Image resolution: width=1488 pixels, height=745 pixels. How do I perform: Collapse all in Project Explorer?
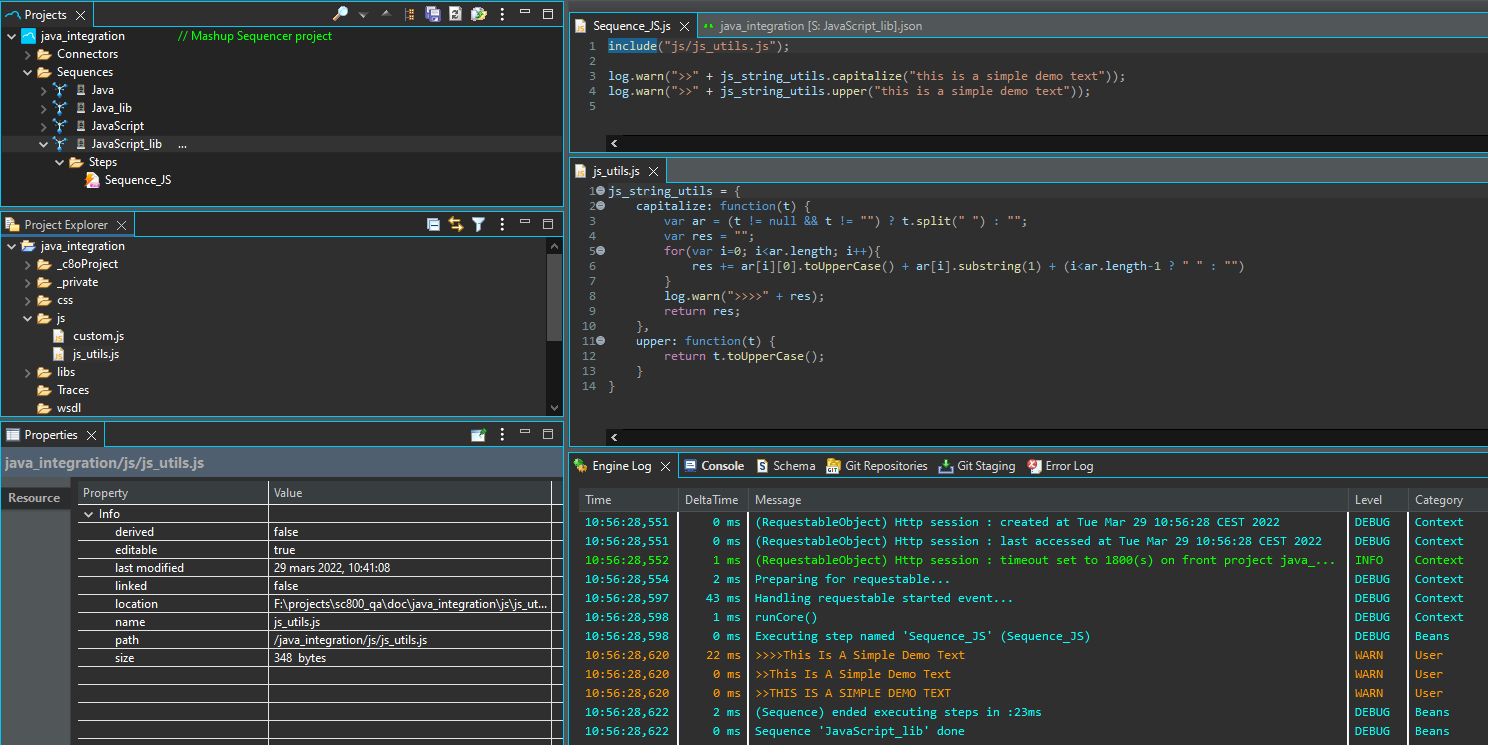pos(433,225)
